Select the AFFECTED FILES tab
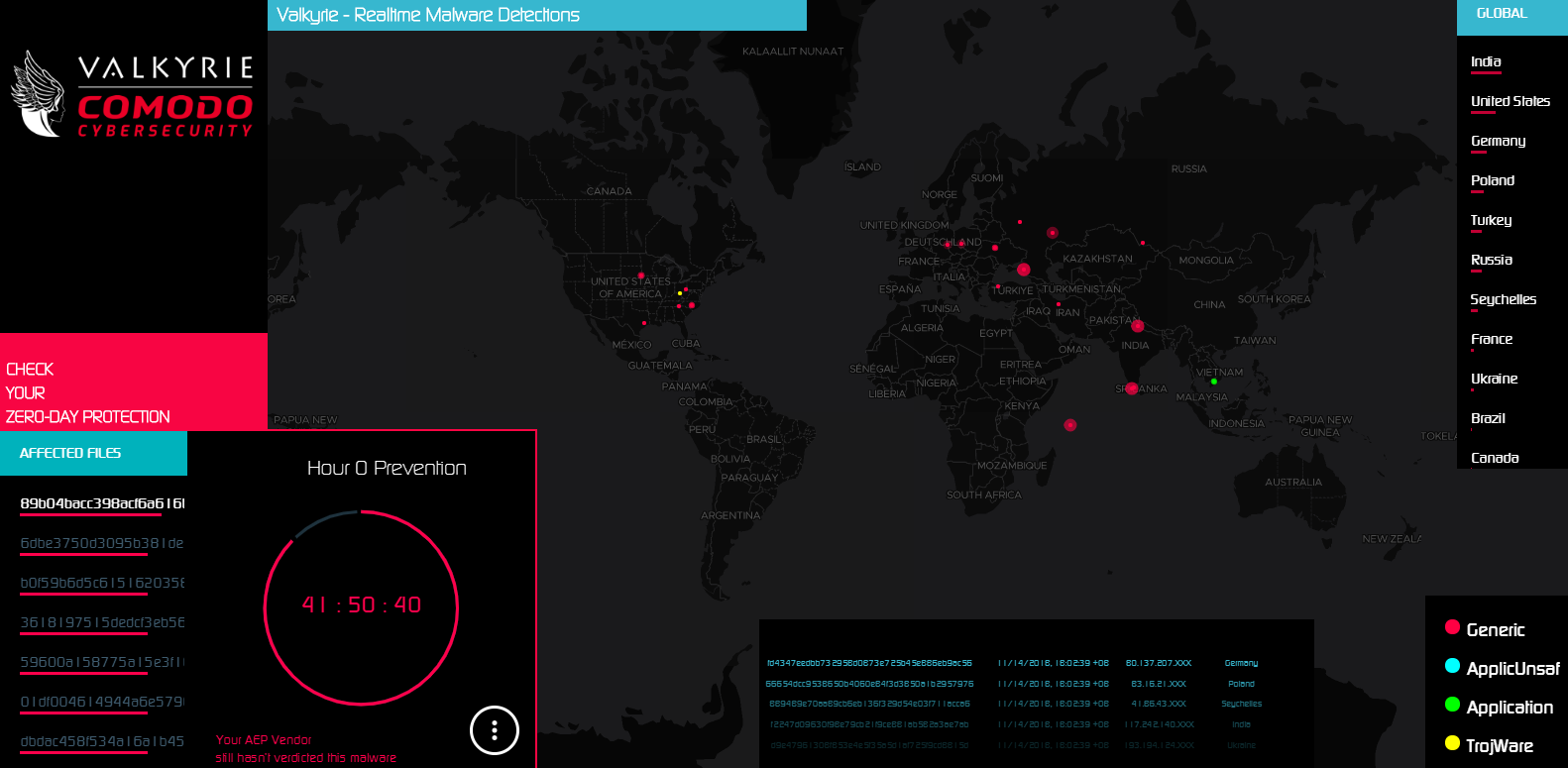Image resolution: width=1568 pixels, height=768 pixels. (x=93, y=453)
